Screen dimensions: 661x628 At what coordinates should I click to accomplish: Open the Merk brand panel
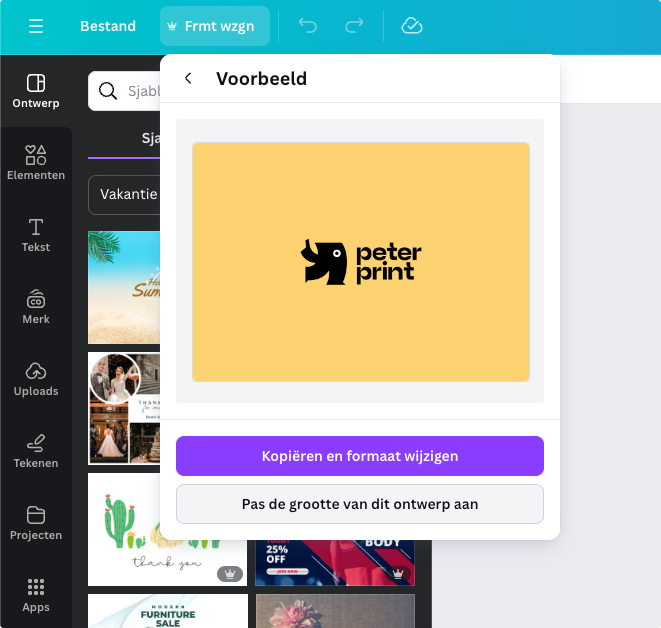coord(36,307)
